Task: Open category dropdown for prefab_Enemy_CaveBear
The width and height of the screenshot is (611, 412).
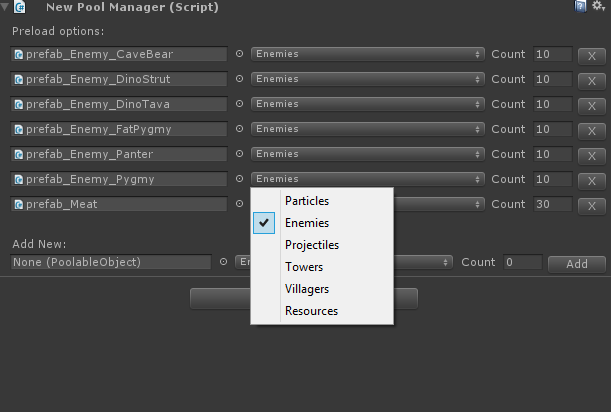Action: [367, 54]
